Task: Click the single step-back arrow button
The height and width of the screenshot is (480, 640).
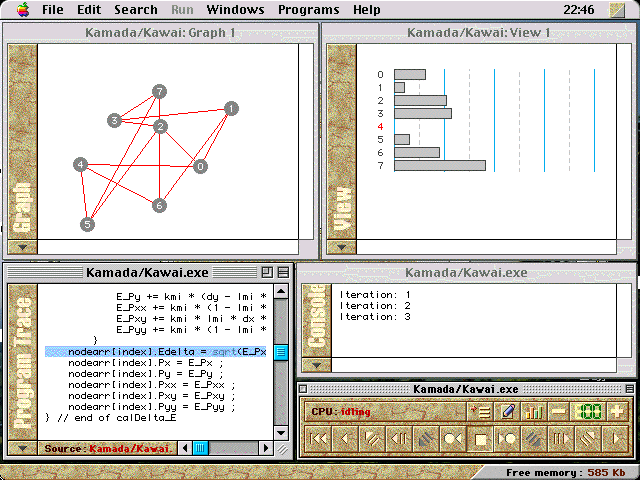Action: (x=347, y=437)
